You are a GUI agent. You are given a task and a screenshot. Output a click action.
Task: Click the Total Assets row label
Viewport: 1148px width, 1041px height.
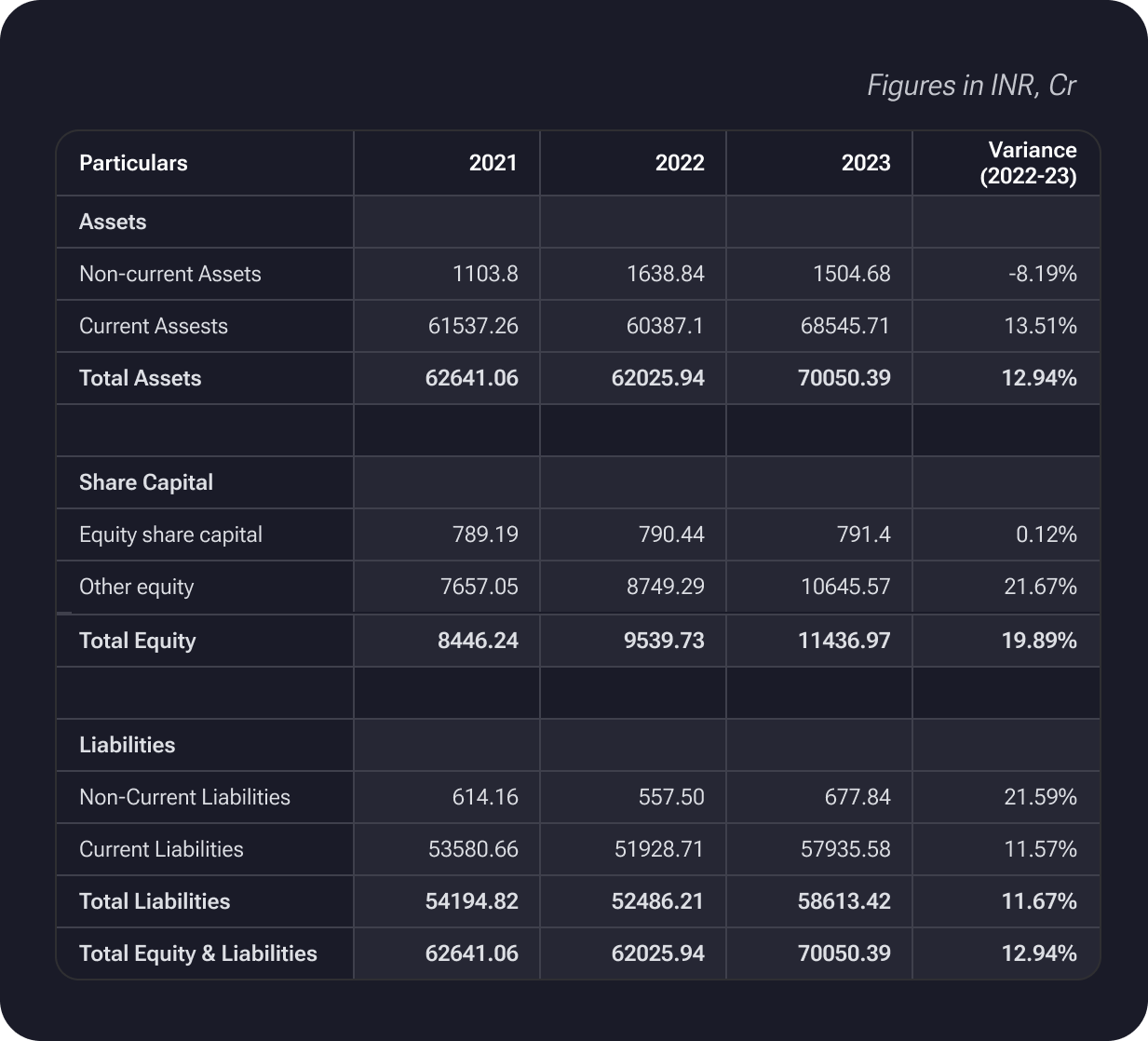140,378
